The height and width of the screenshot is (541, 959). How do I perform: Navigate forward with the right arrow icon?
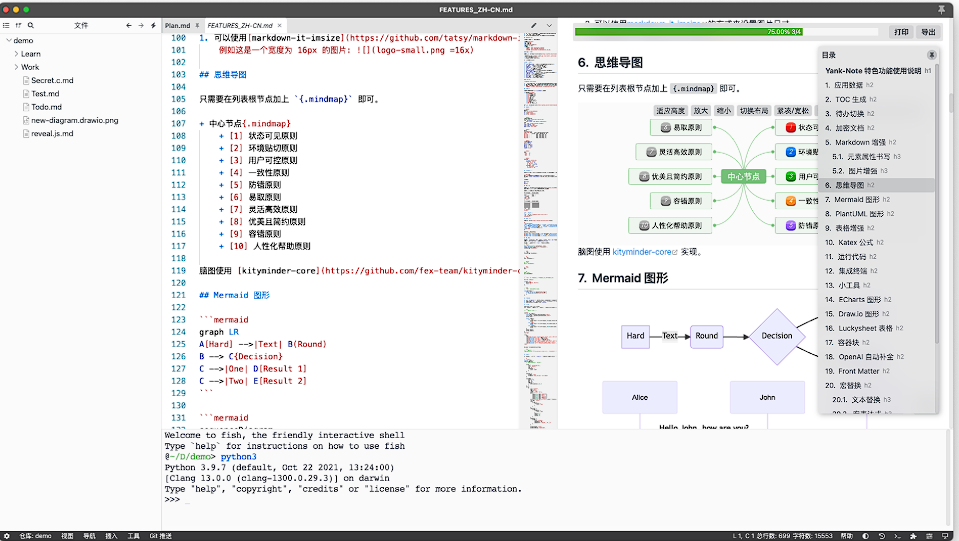[x=141, y=26]
